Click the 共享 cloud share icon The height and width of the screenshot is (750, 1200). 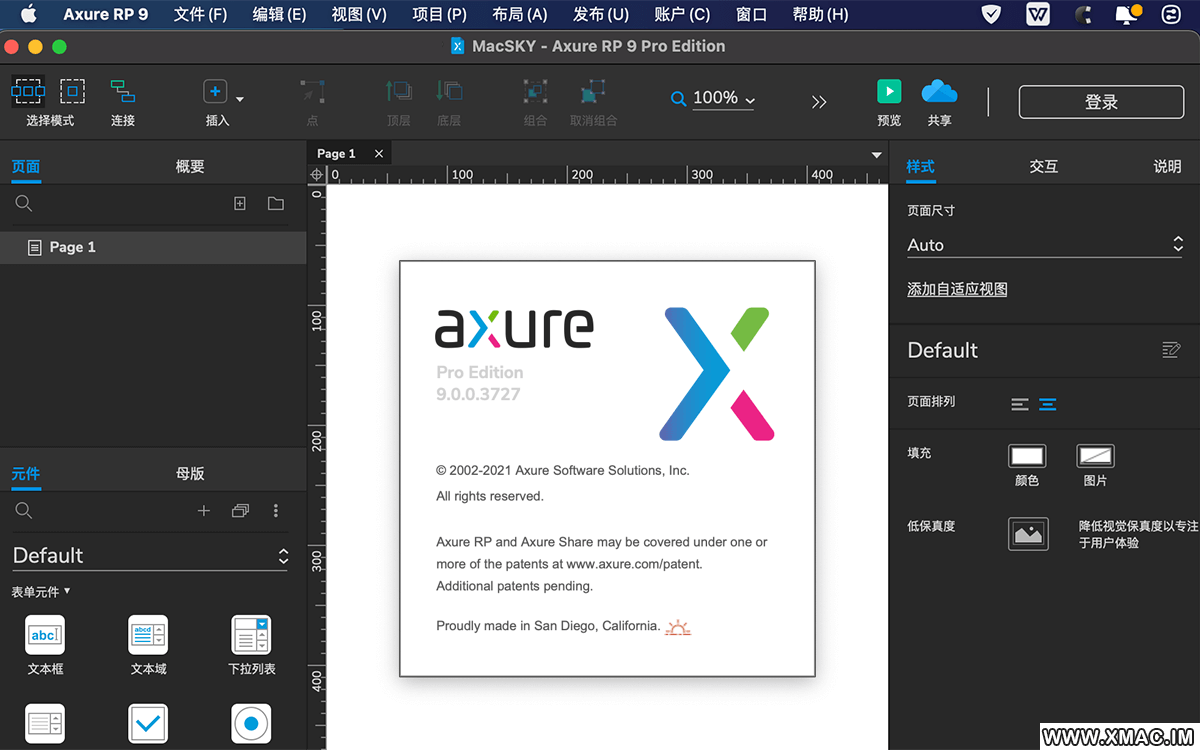tap(939, 91)
